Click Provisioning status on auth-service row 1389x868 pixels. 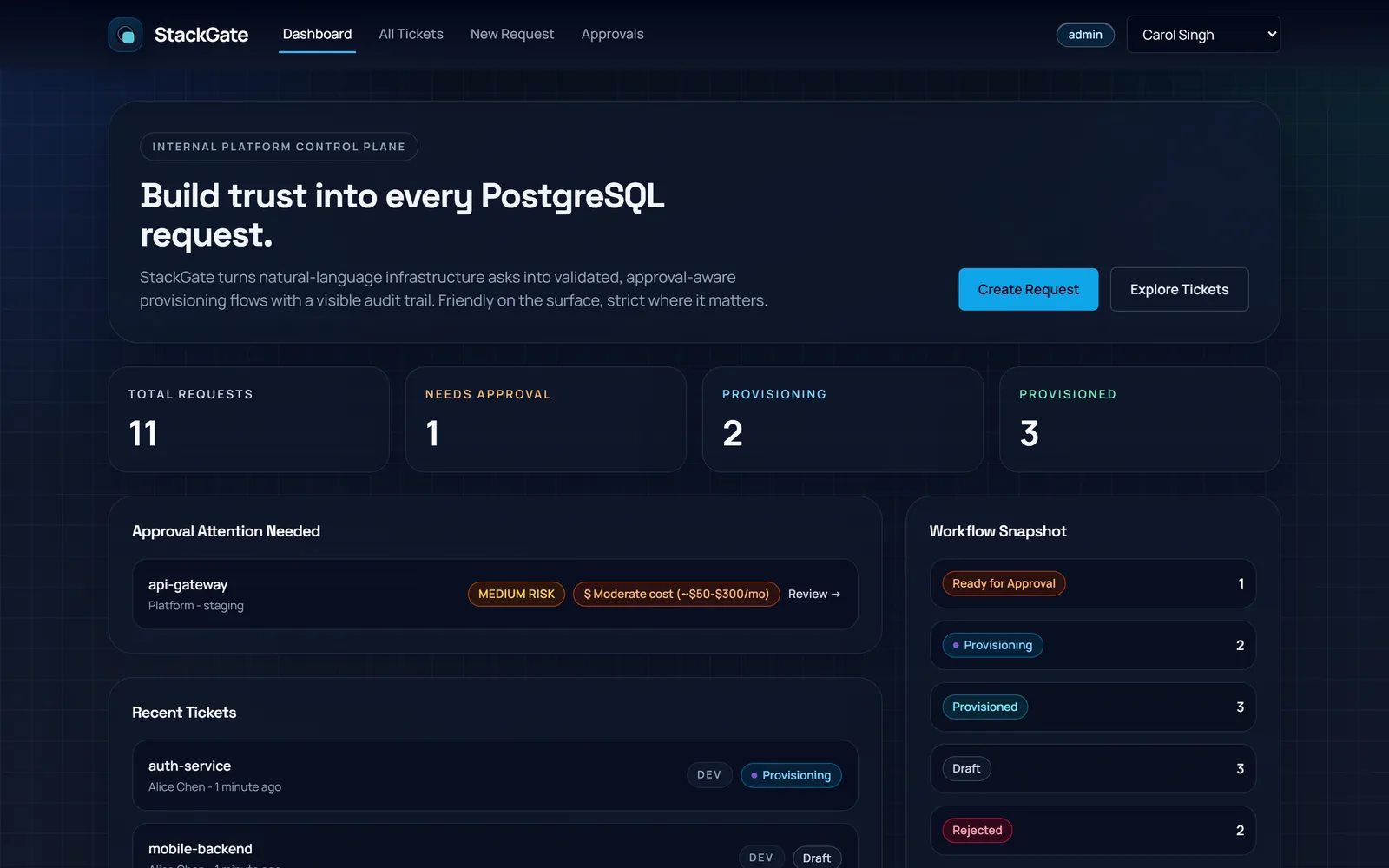(791, 775)
